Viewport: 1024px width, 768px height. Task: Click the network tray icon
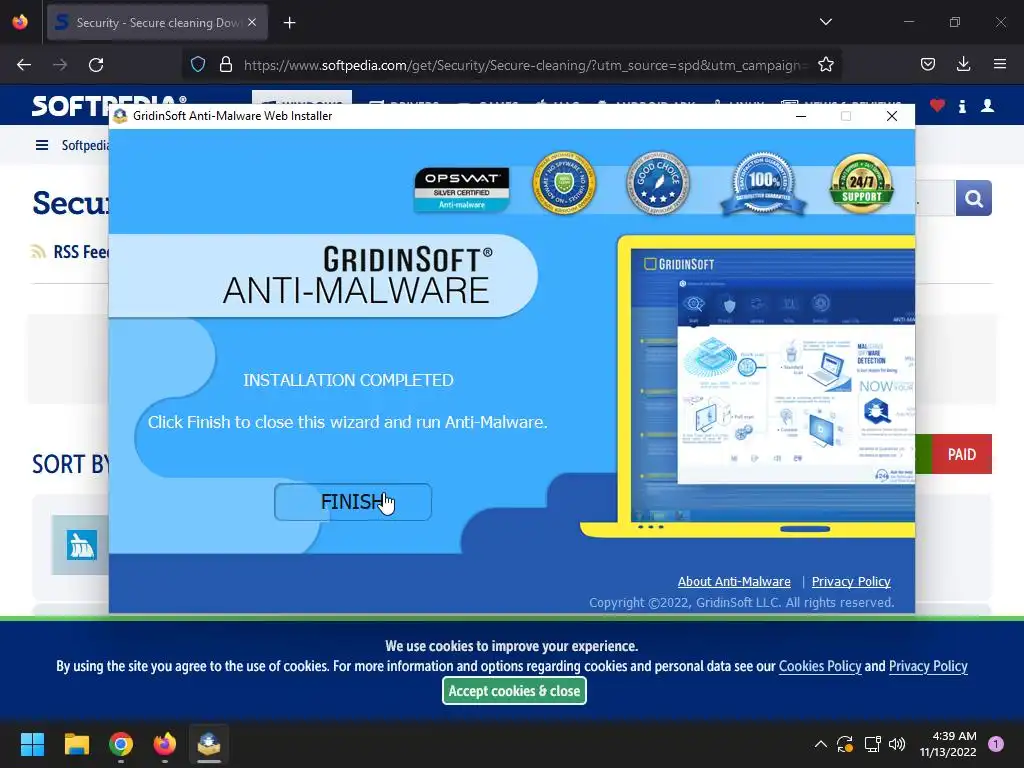(x=872, y=744)
